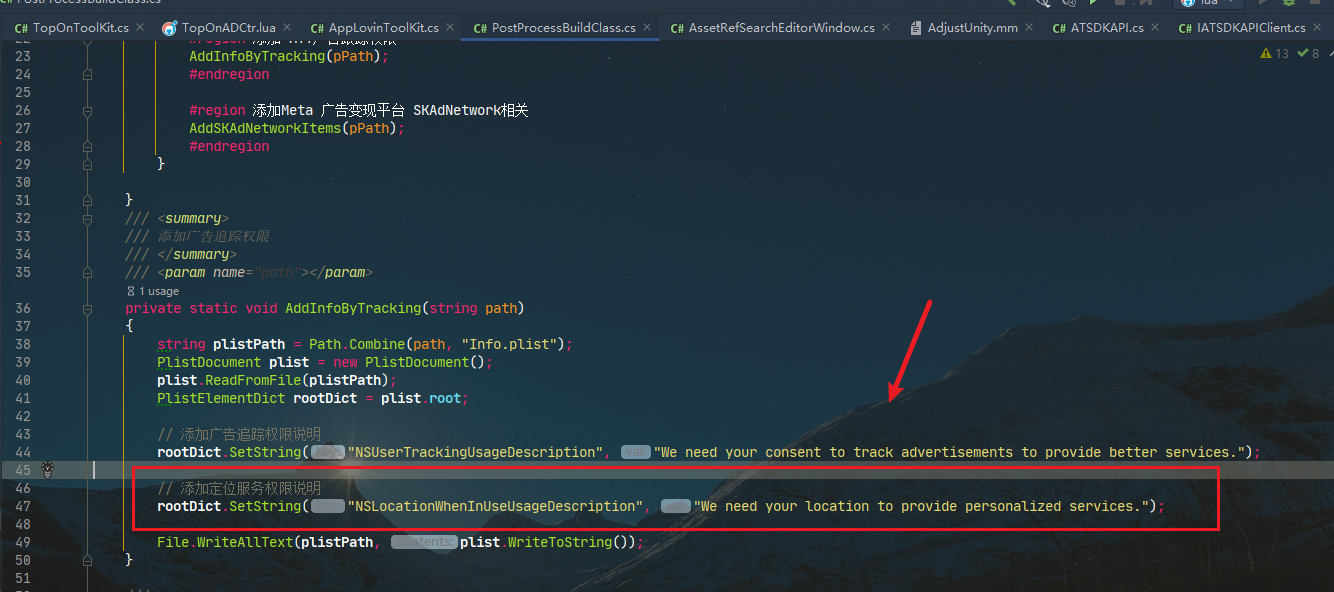Click line number 47 in the gutter

pyautogui.click(x=23, y=506)
